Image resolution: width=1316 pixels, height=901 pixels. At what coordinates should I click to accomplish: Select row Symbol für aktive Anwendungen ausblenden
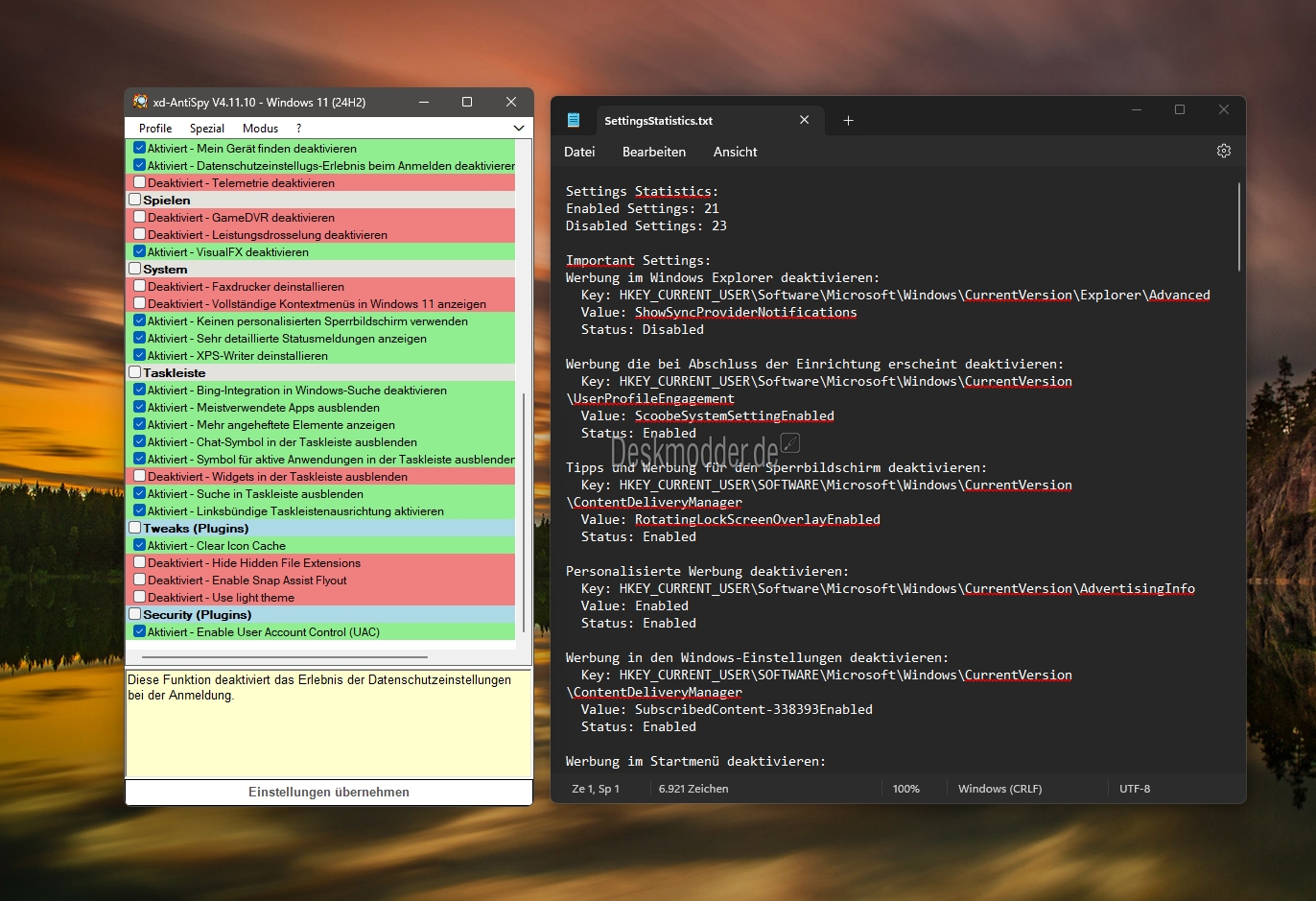pos(321,459)
